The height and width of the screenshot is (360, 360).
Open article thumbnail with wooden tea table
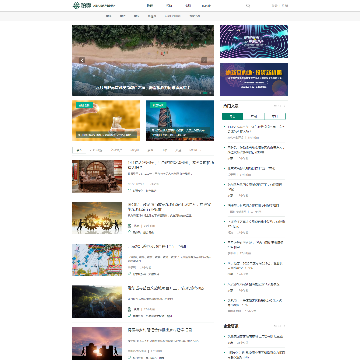[x=97, y=176]
